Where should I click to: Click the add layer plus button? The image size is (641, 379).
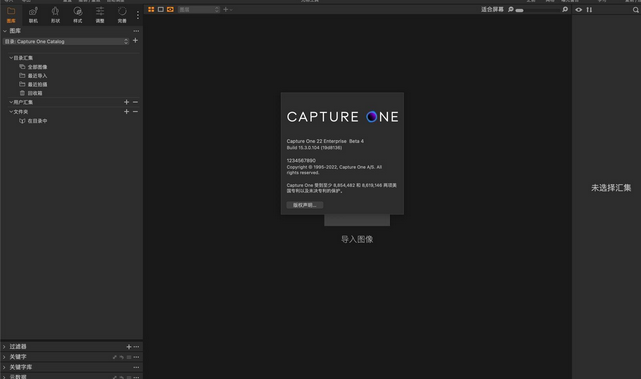pyautogui.click(x=226, y=9)
